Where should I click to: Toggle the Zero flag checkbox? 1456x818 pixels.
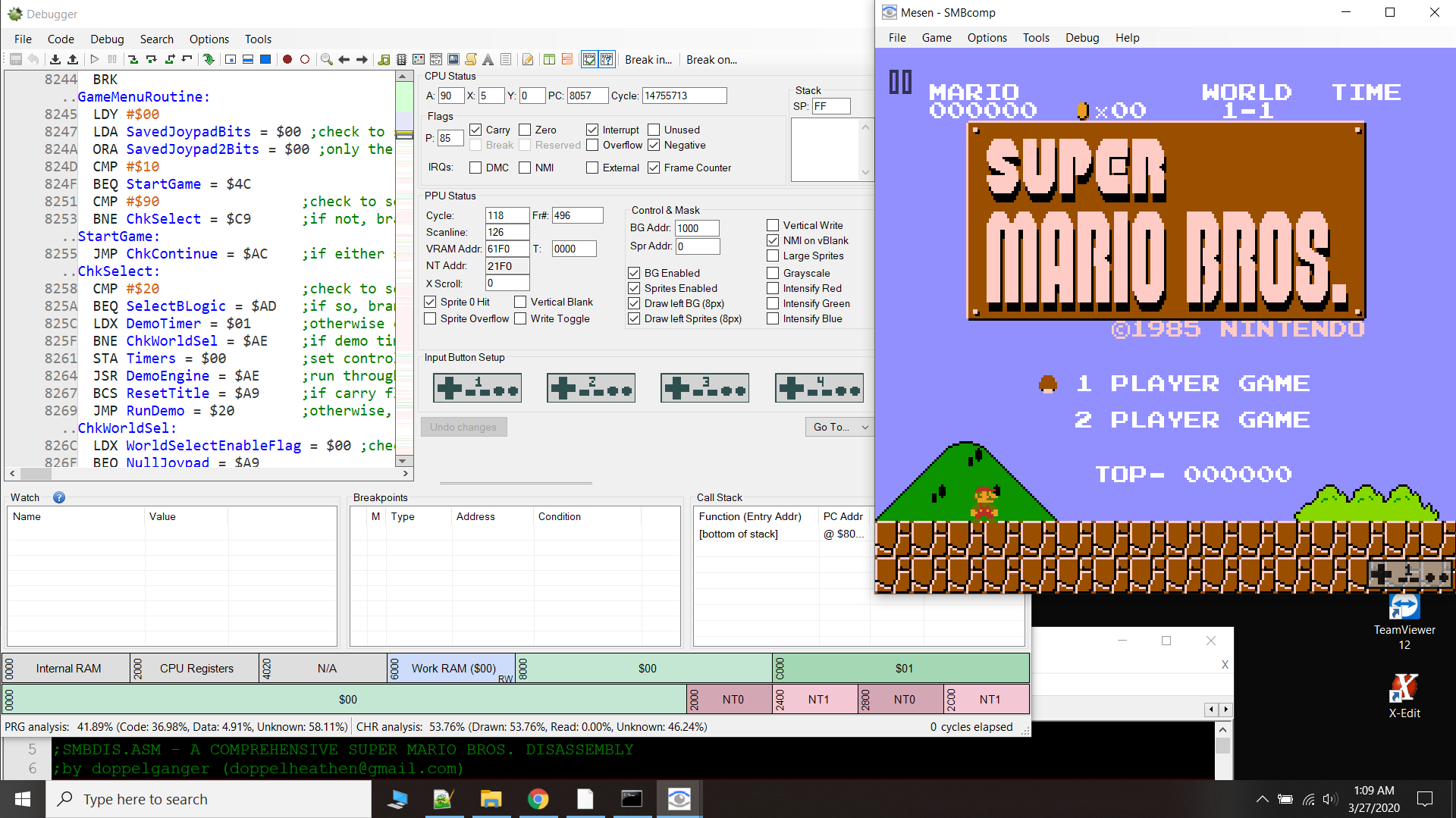pos(525,130)
